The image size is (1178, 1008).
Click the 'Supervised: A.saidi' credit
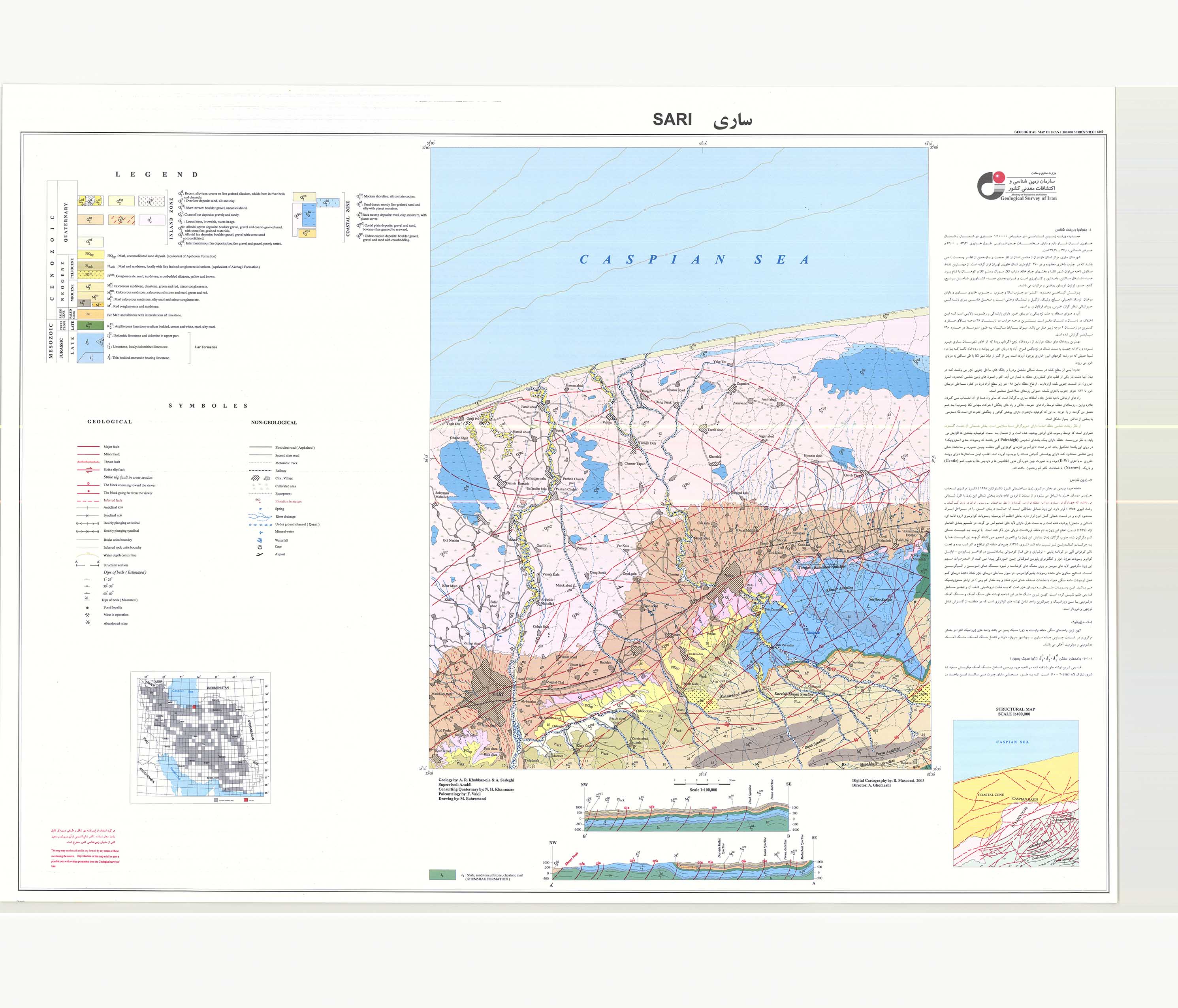pos(455,785)
